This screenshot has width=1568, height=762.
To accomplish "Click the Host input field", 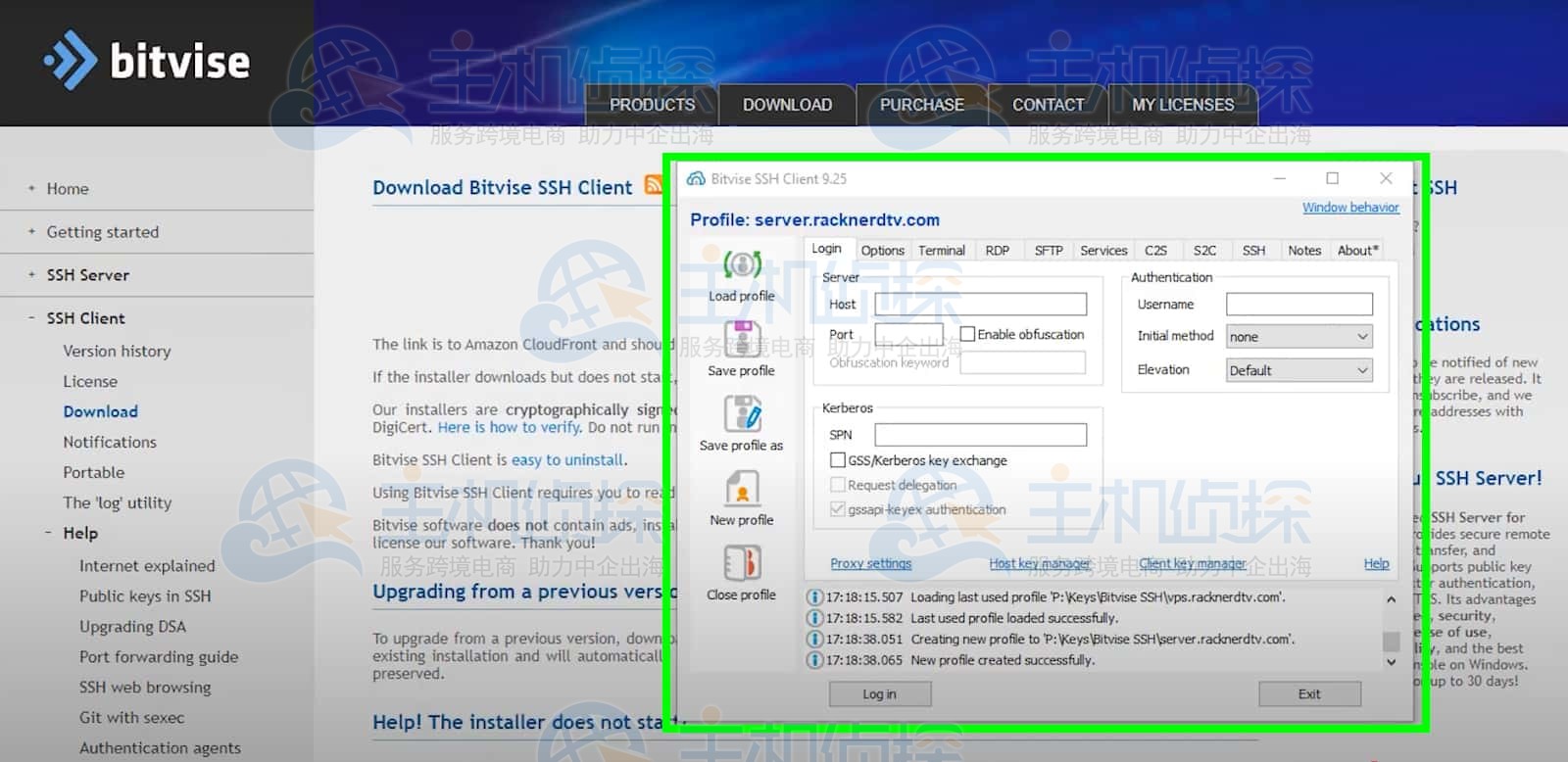I will tap(980, 305).
